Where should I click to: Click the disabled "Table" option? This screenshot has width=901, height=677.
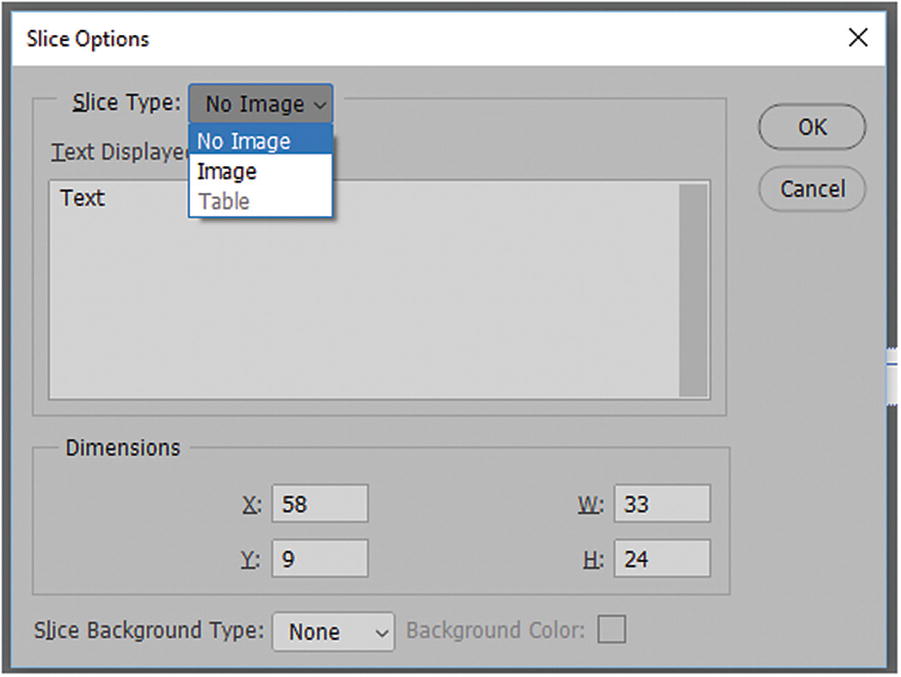(223, 201)
